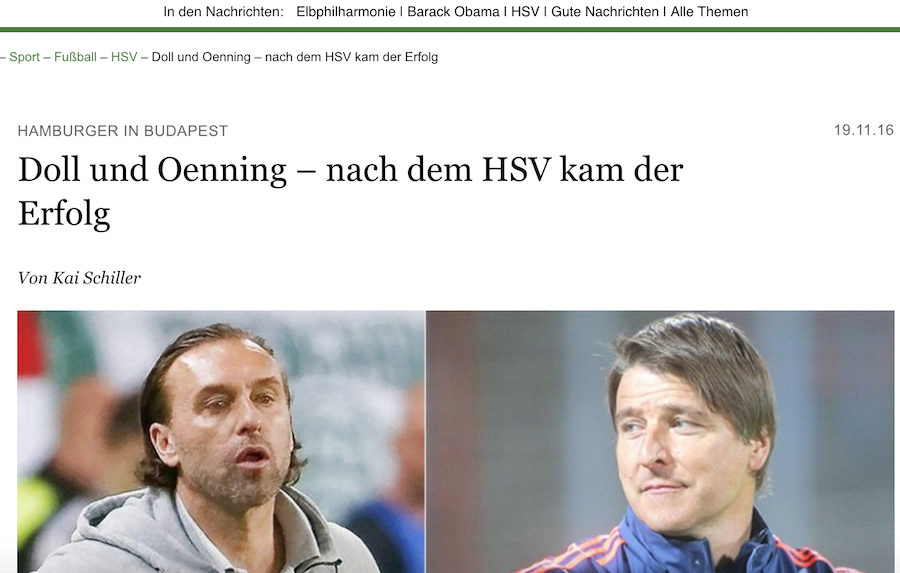The image size is (900, 573).
Task: Click the breadcrumb's current article title
Action: [294, 57]
